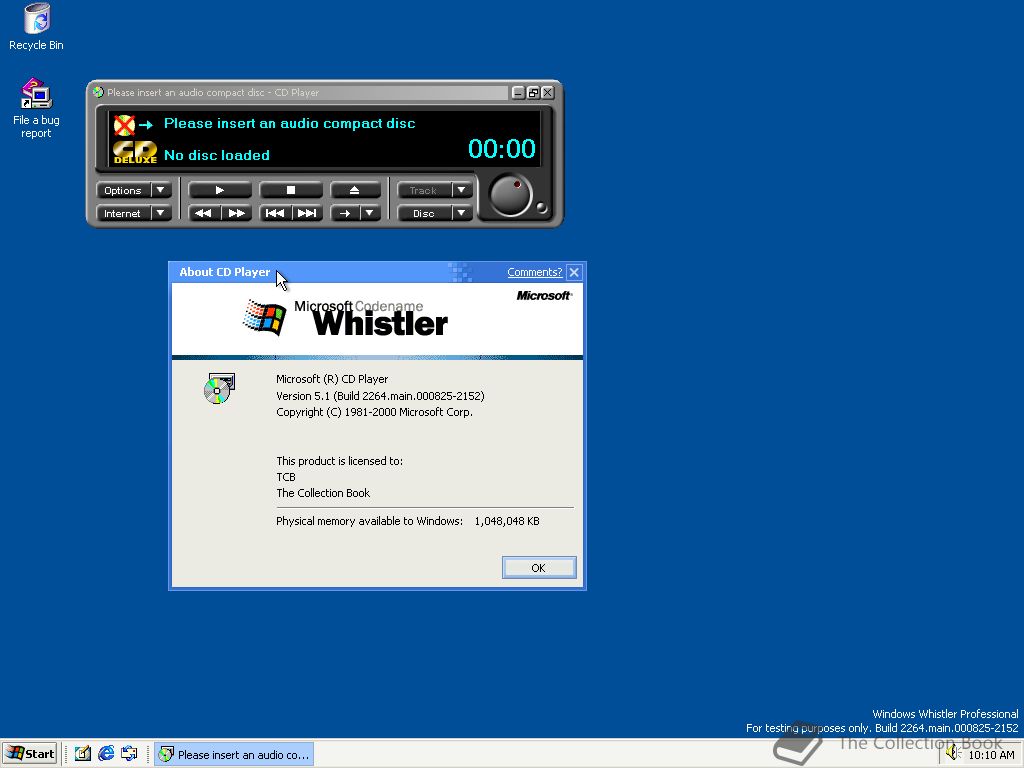Close the About CD Player dialog

[574, 272]
